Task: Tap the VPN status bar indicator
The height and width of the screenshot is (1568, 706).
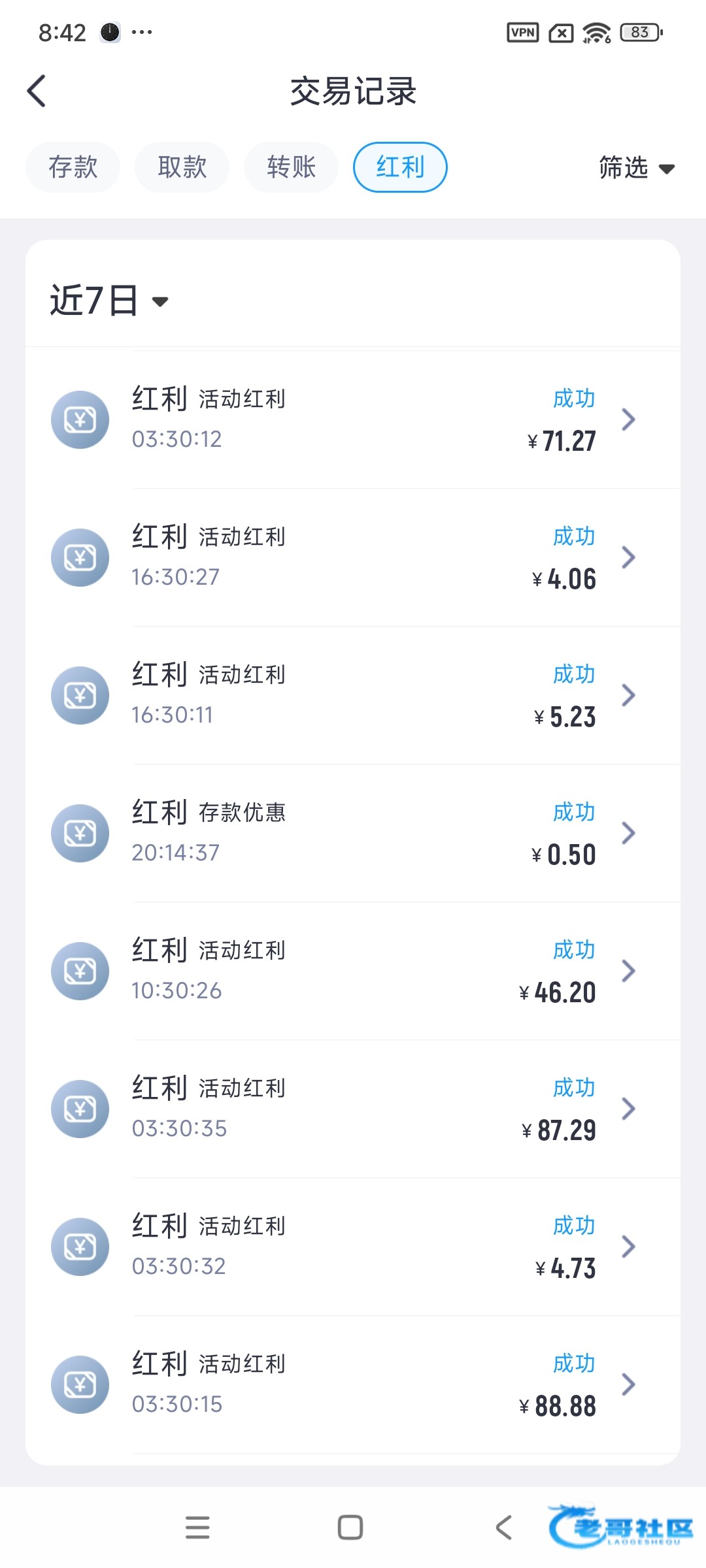Action: [x=523, y=32]
